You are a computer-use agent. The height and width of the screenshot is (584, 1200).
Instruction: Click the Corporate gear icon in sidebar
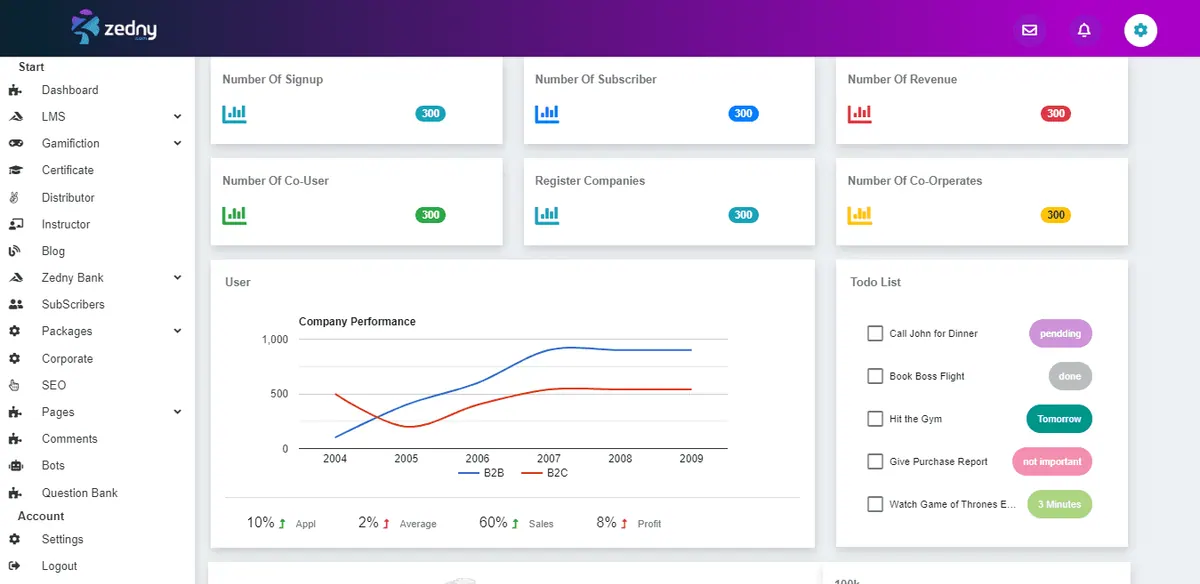pos(15,359)
